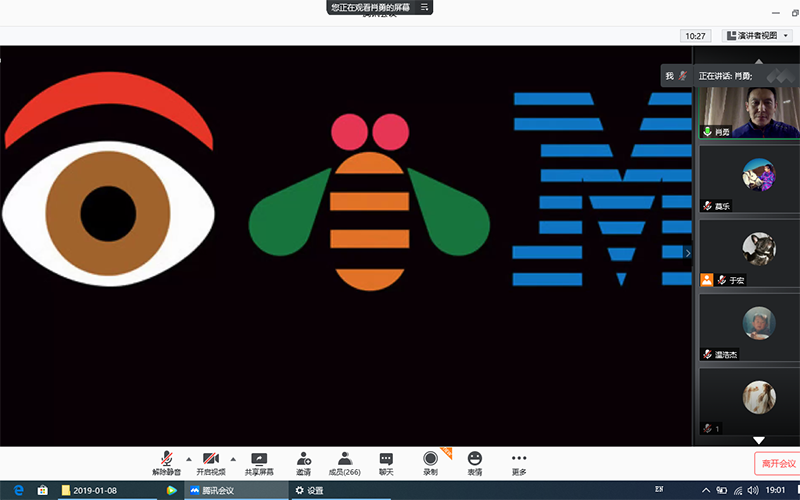
Task: Collapse participant panel with side chevron
Action: point(688,253)
